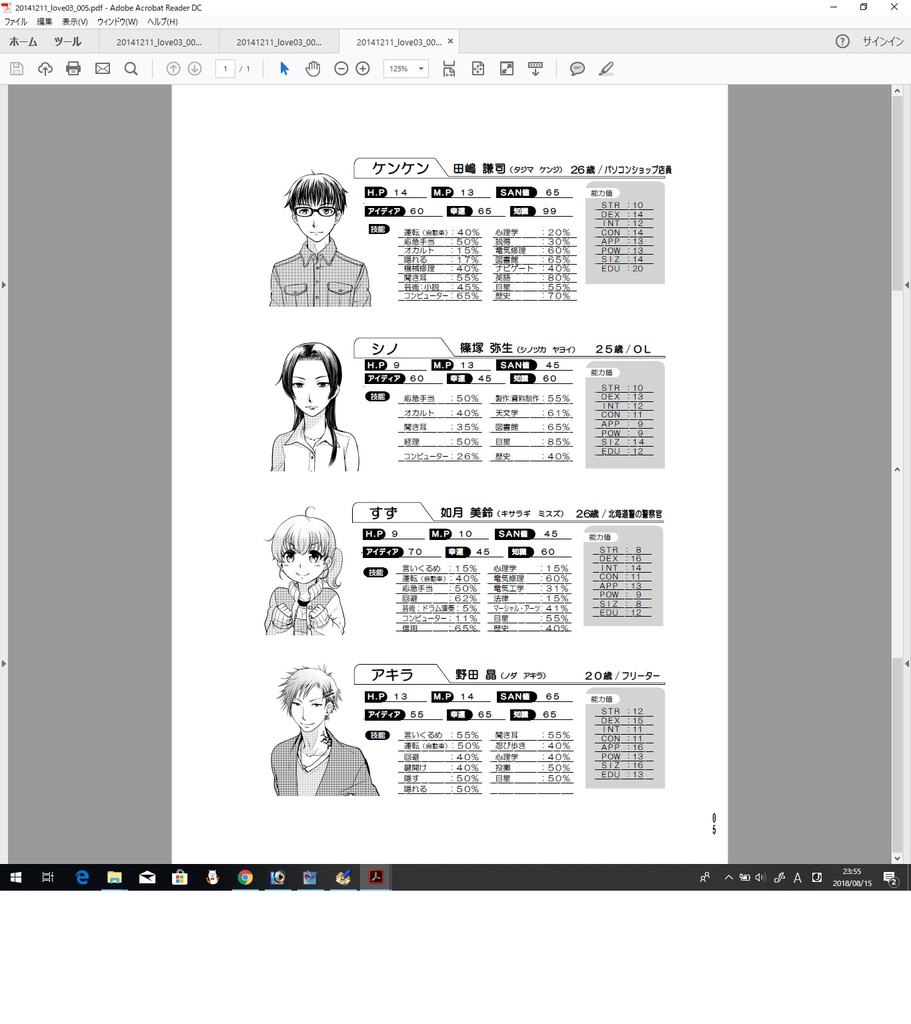The image size is (911, 1024).
Task: Click the page number field
Action: pyautogui.click(x=225, y=69)
